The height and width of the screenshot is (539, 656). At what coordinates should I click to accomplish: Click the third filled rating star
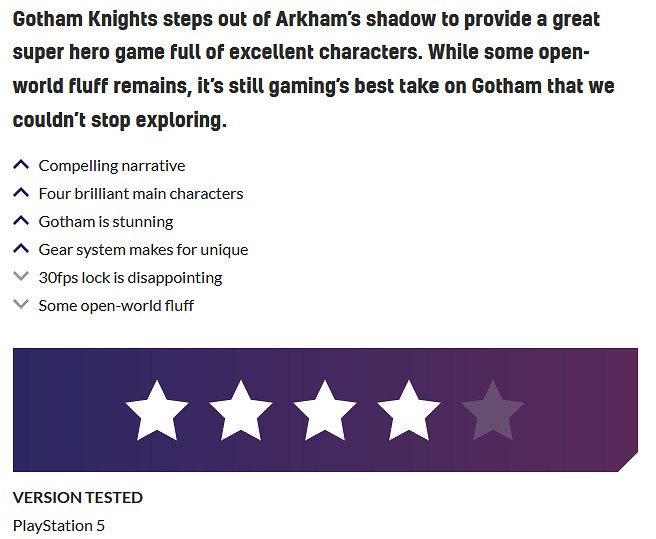click(325, 410)
